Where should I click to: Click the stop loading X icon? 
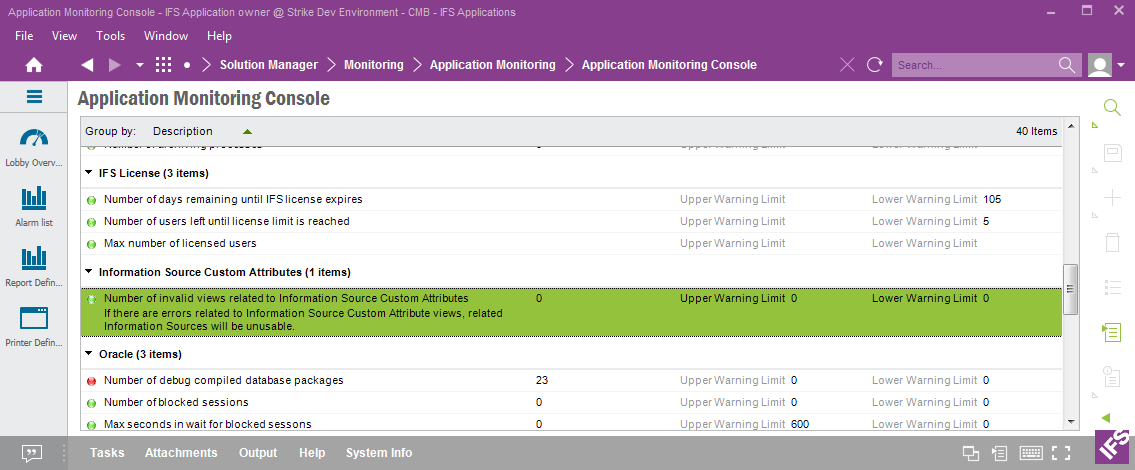point(847,65)
